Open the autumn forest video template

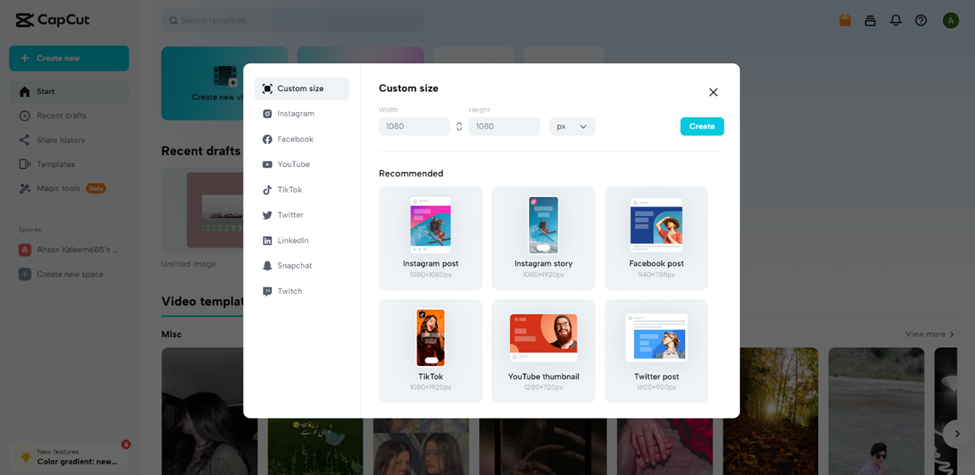pos(770,411)
